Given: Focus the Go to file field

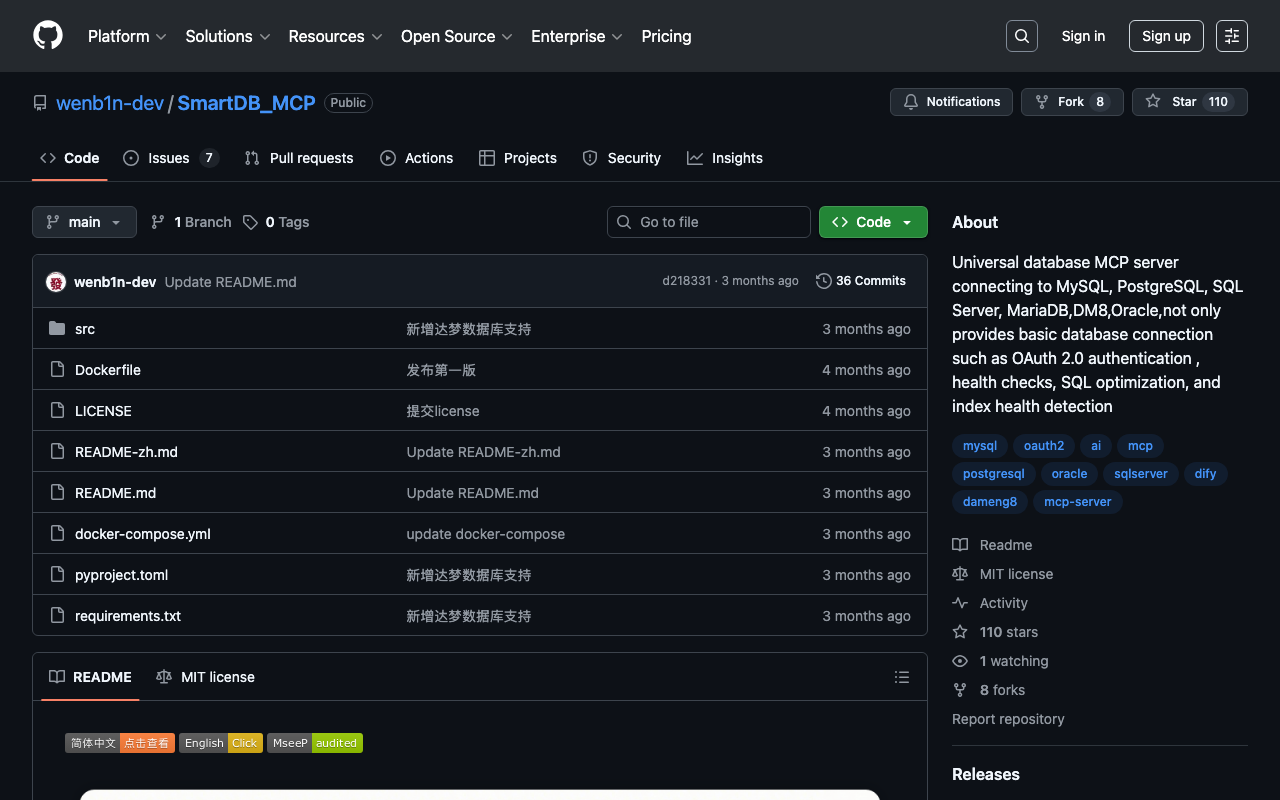Looking at the screenshot, I should (x=709, y=222).
